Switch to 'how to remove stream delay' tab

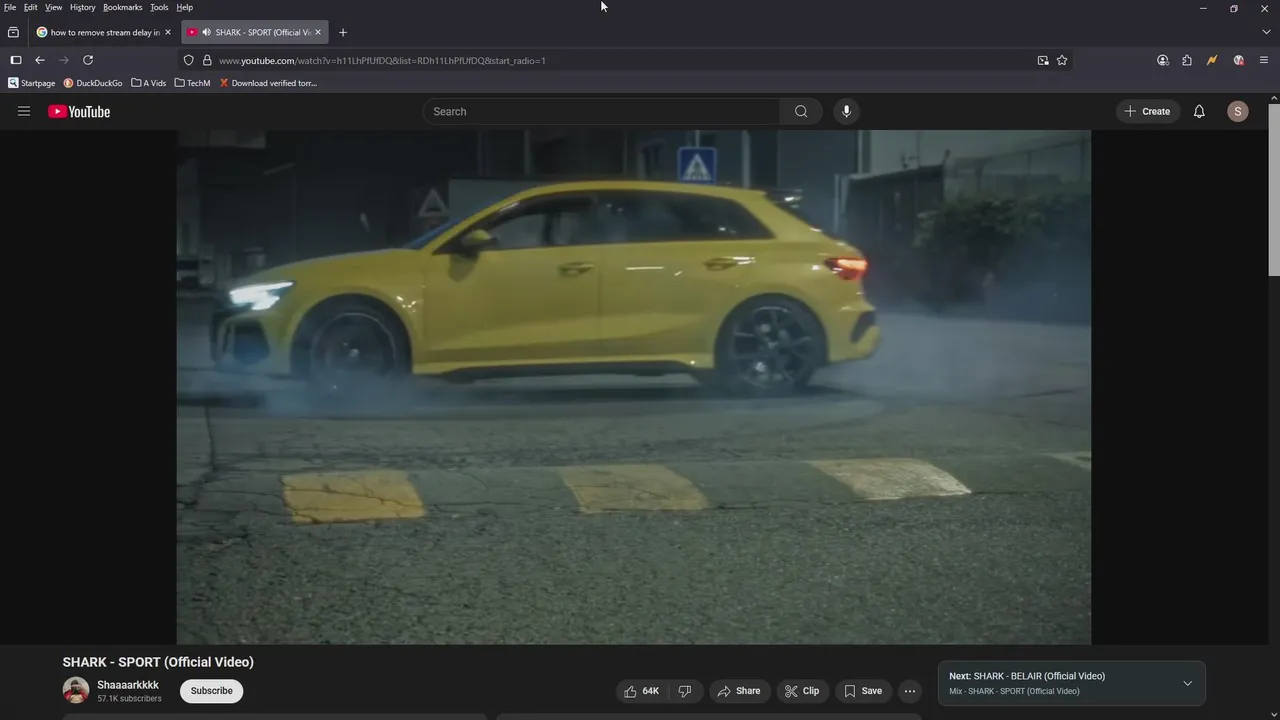coord(104,32)
